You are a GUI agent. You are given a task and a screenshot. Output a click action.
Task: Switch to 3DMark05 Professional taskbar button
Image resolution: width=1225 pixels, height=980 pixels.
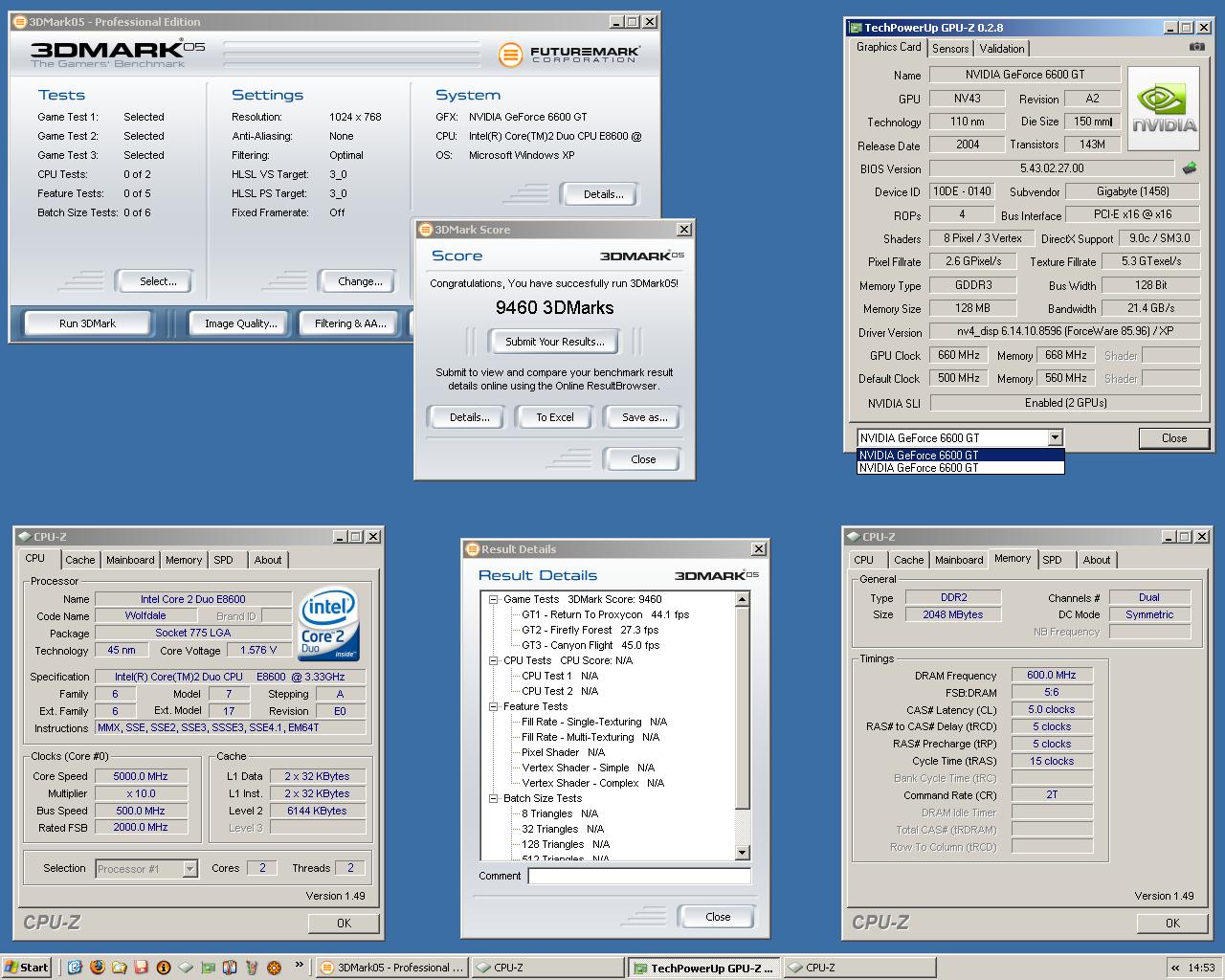click(390, 968)
